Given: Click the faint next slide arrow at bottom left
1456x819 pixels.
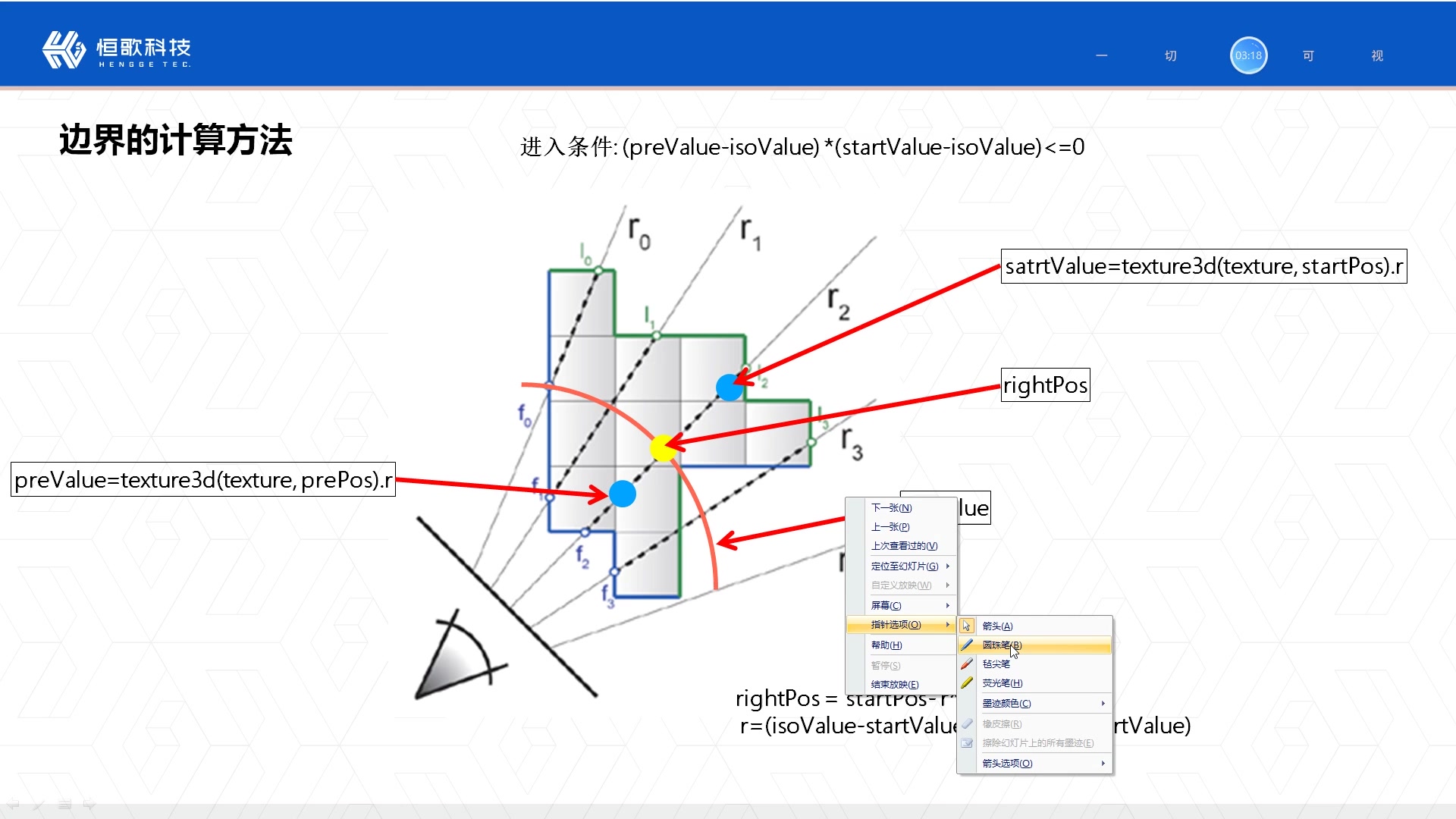Looking at the screenshot, I should coord(89,804).
